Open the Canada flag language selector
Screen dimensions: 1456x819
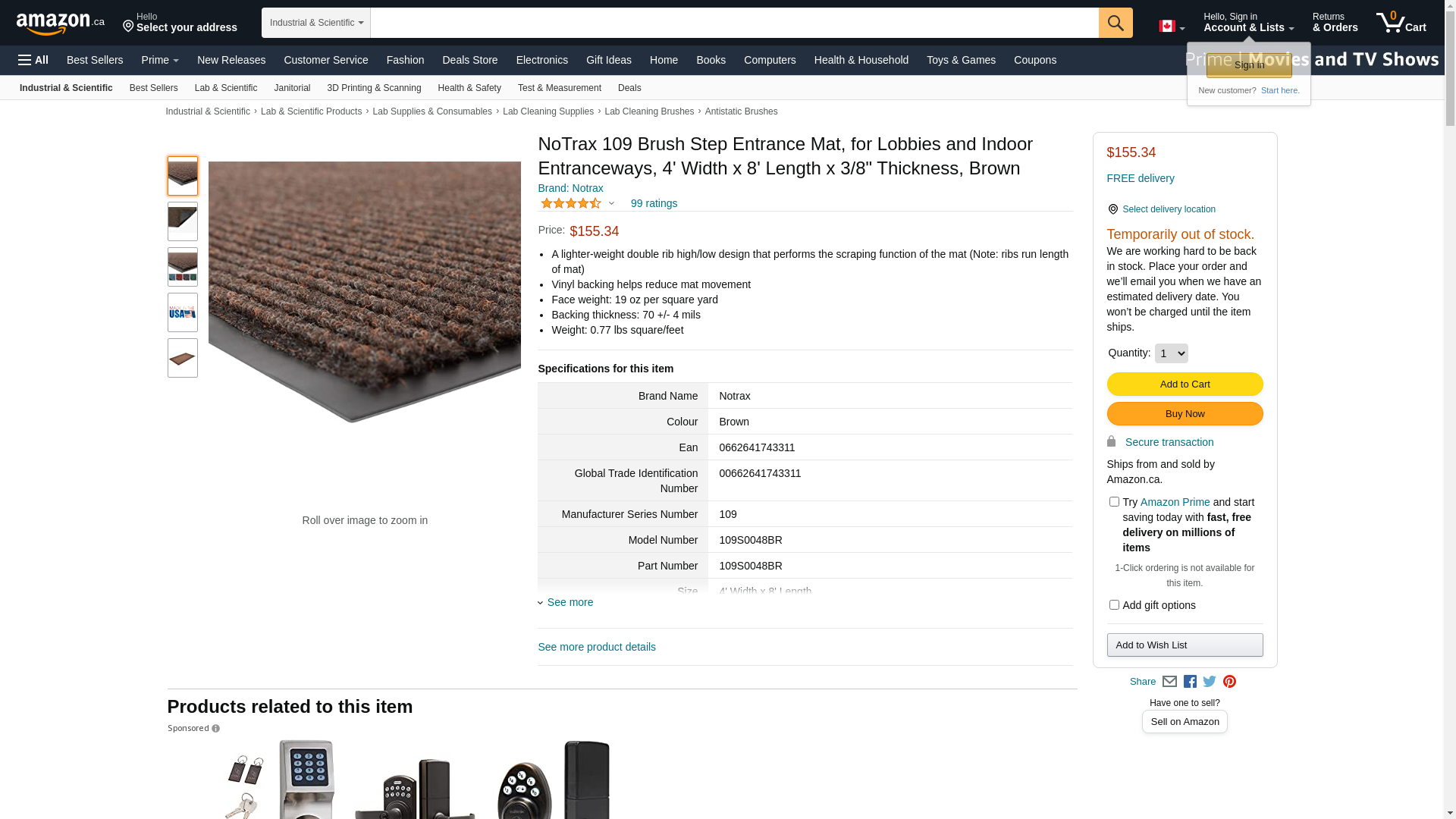pos(1172,27)
